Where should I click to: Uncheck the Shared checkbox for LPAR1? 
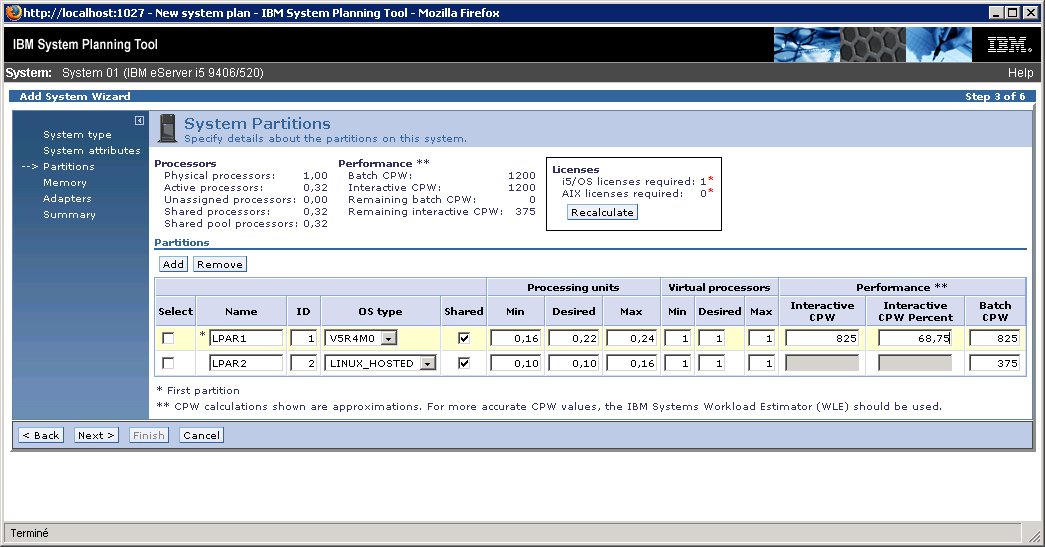464,338
